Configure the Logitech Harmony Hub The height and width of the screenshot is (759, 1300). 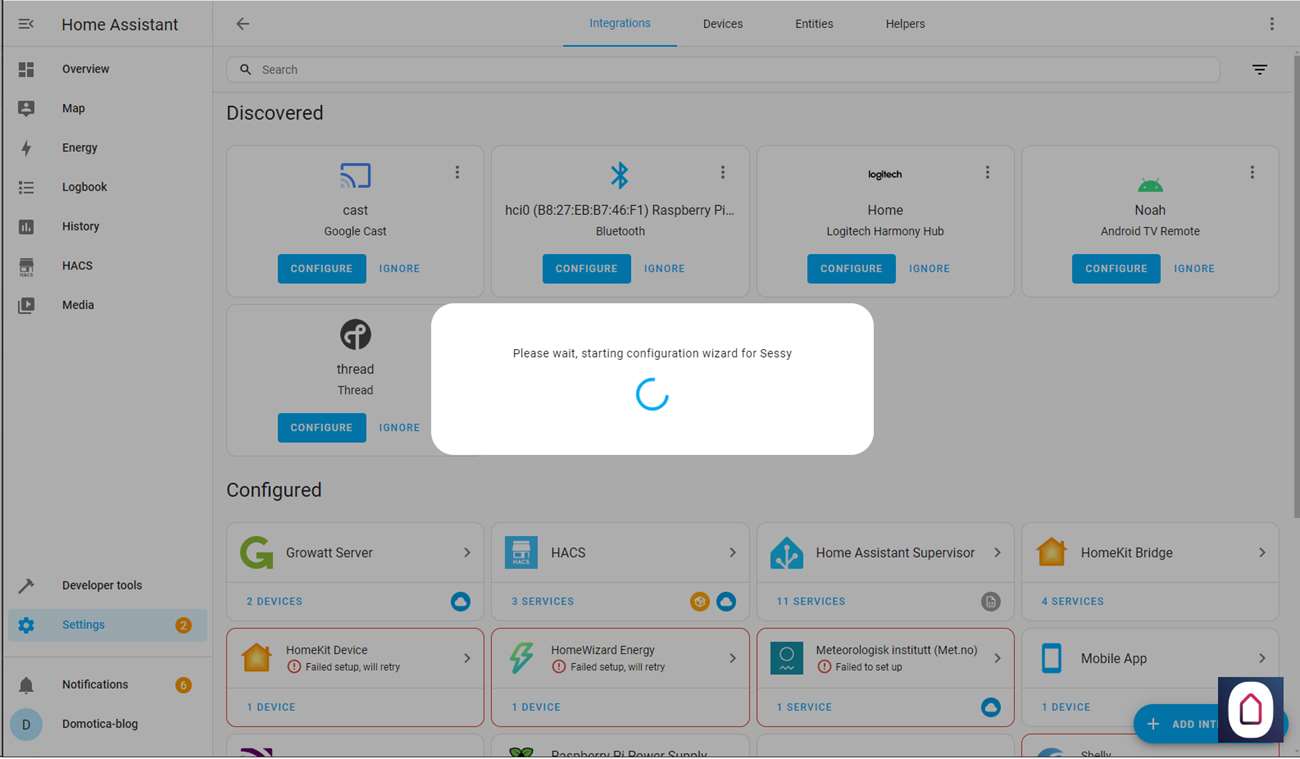tap(851, 269)
